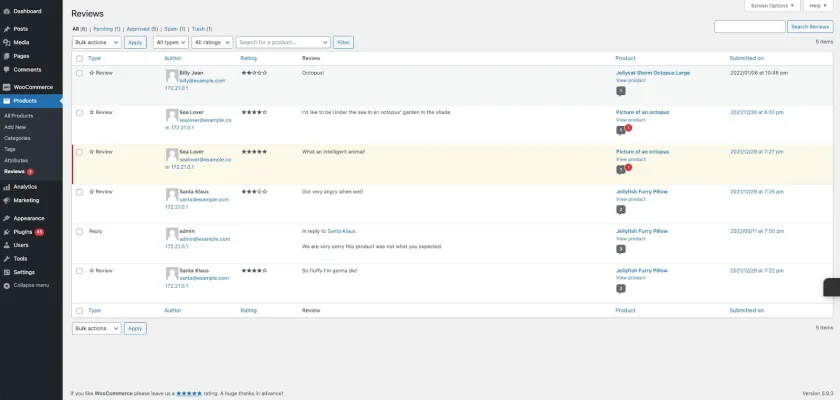Image resolution: width=840 pixels, height=400 pixels.
Task: Click the WooCommerce logo icon
Action: point(6,87)
